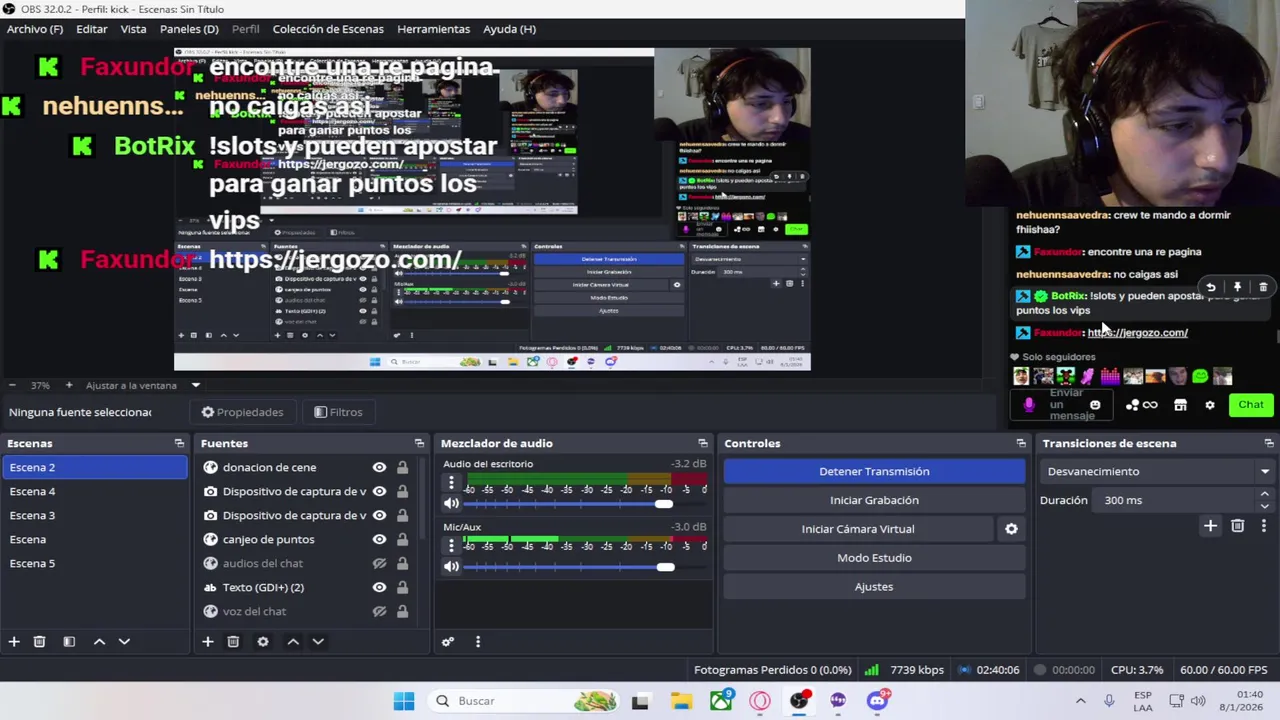The image size is (1280, 720).
Task: Pop out the Escenas dock
Action: point(179,443)
